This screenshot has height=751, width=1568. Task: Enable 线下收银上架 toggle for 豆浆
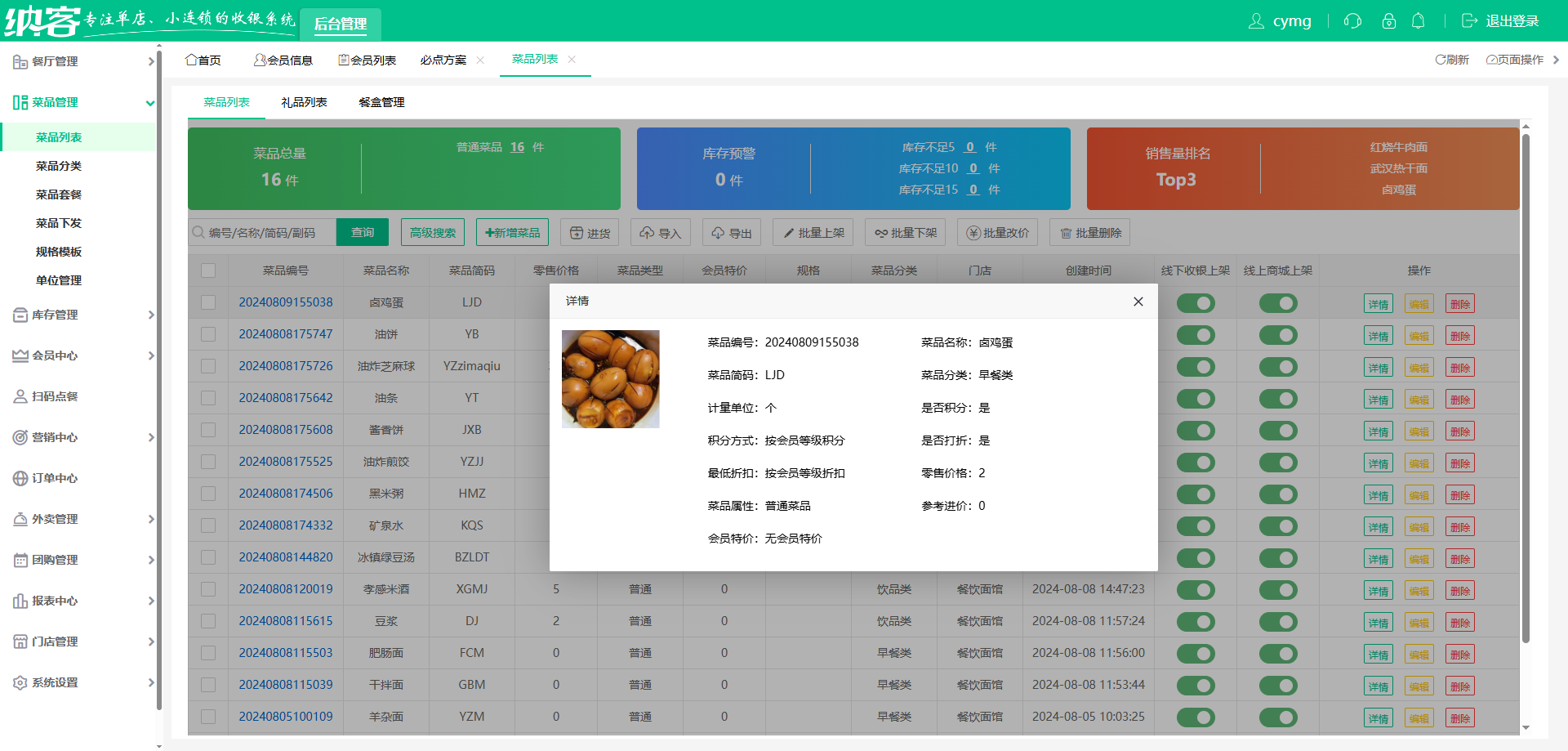(x=1196, y=621)
